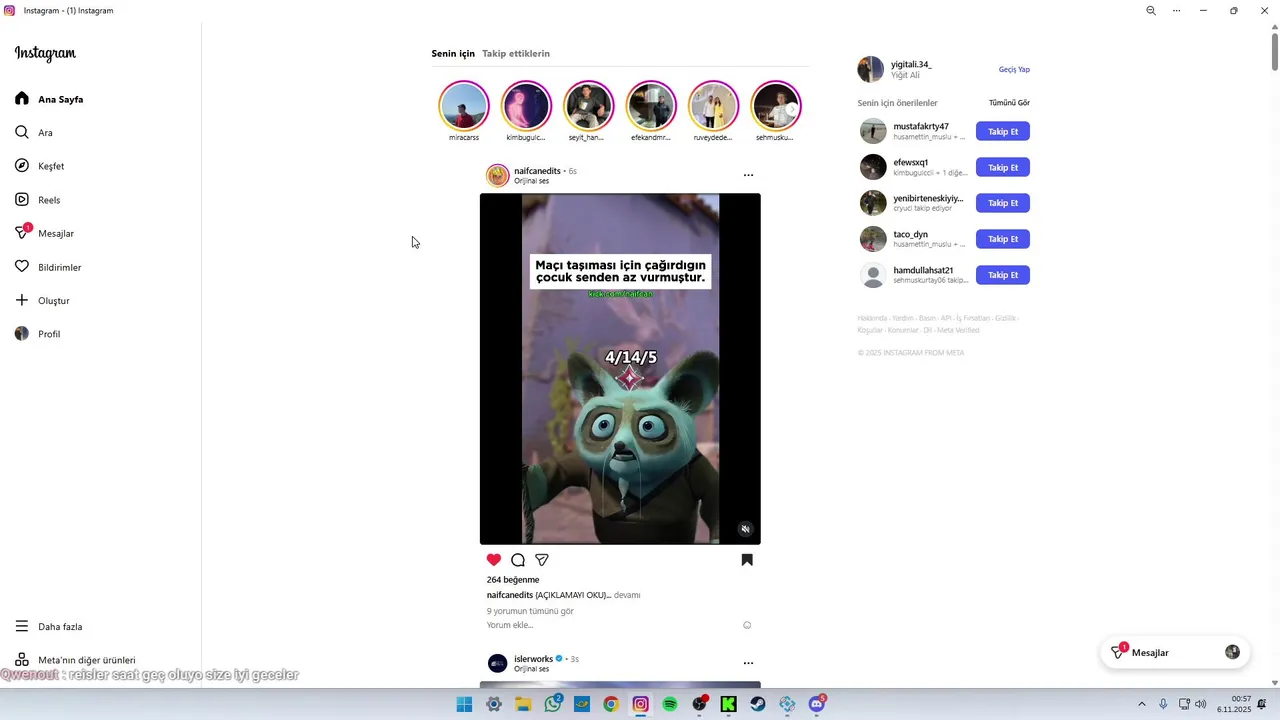Click vertical scrollbar down arrow

tap(1274, 682)
